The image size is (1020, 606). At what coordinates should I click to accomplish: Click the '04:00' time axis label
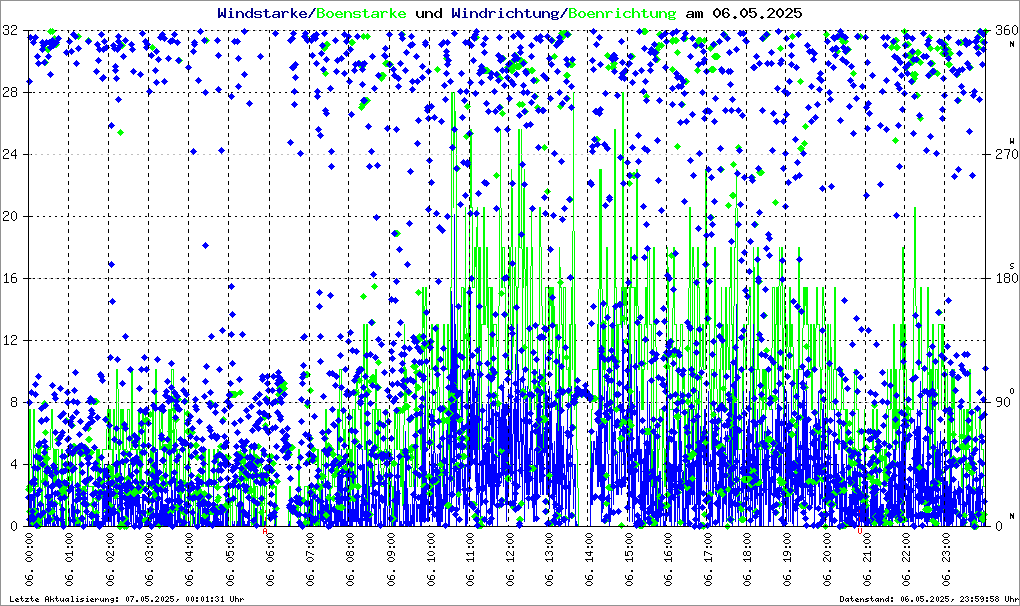(x=189, y=548)
